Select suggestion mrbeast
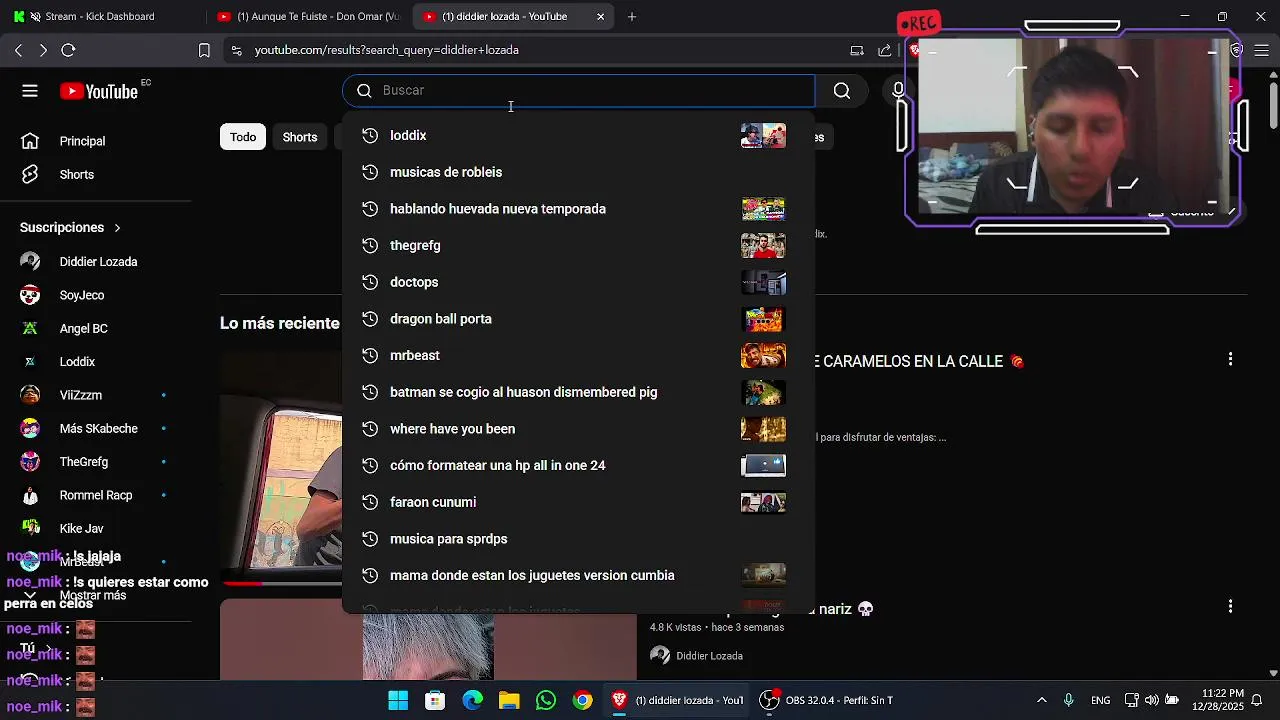 pyautogui.click(x=578, y=355)
